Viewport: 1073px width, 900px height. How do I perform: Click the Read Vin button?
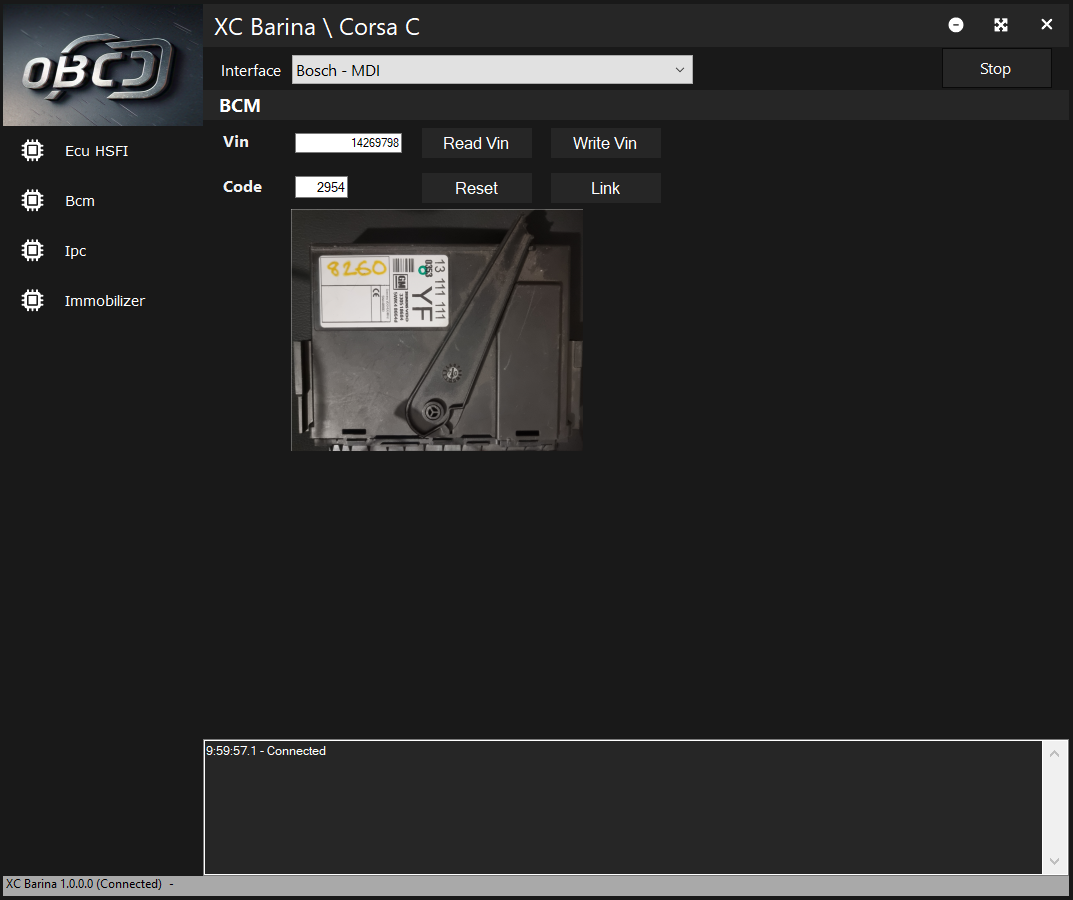[476, 143]
